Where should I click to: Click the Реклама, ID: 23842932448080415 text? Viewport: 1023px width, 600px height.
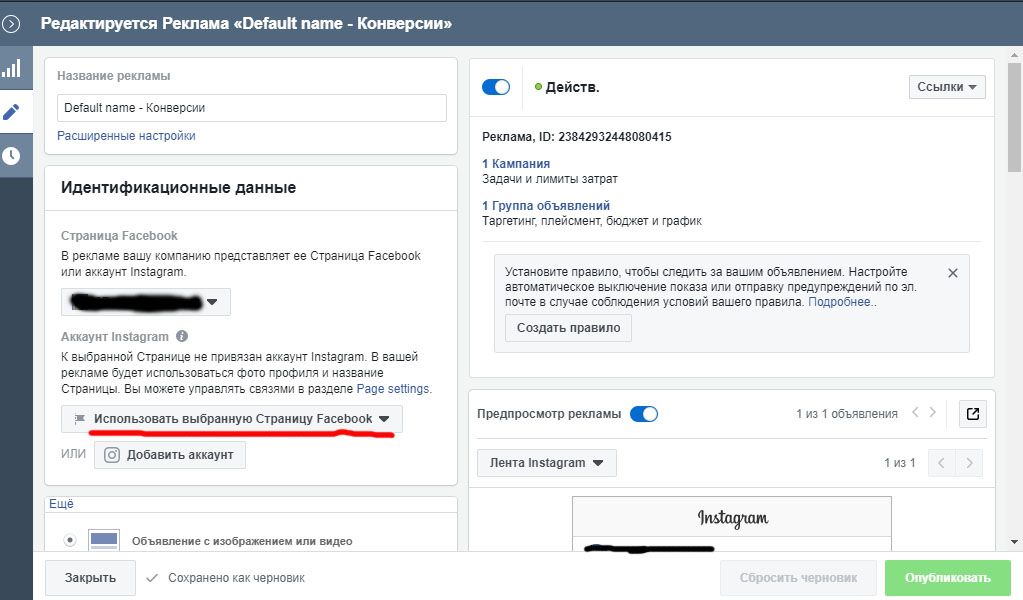tap(577, 137)
